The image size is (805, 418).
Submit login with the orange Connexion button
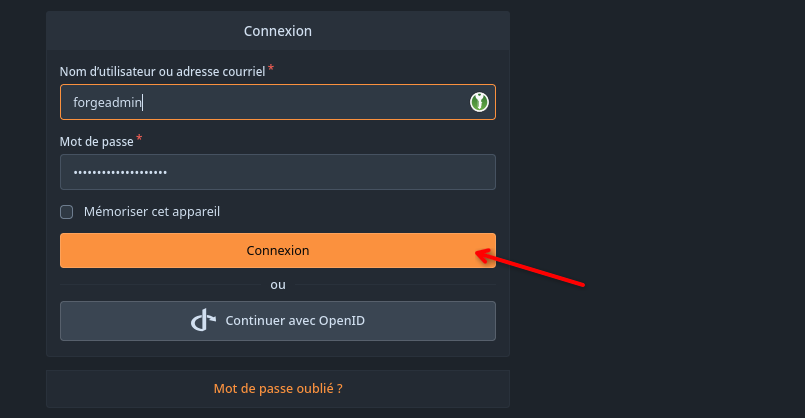pos(278,250)
